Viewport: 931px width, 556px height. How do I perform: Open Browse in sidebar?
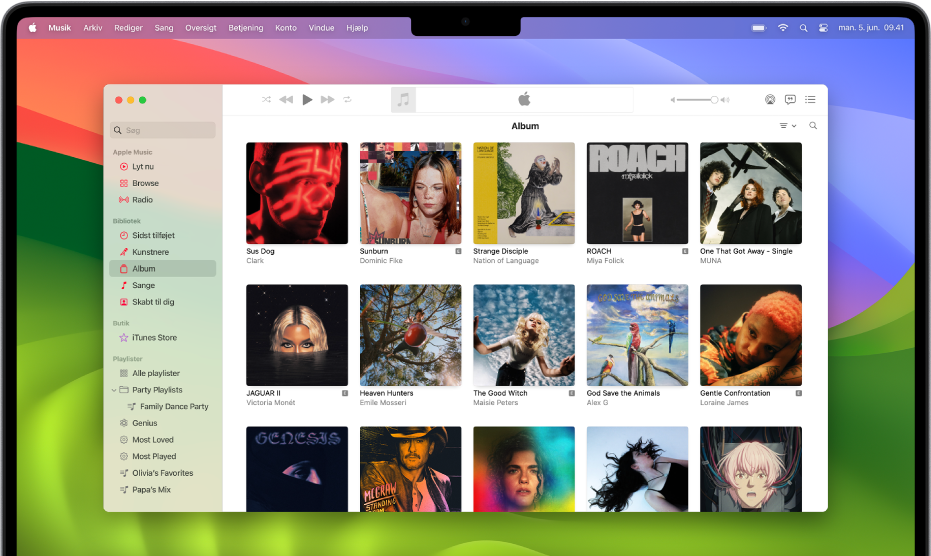tap(163, 184)
